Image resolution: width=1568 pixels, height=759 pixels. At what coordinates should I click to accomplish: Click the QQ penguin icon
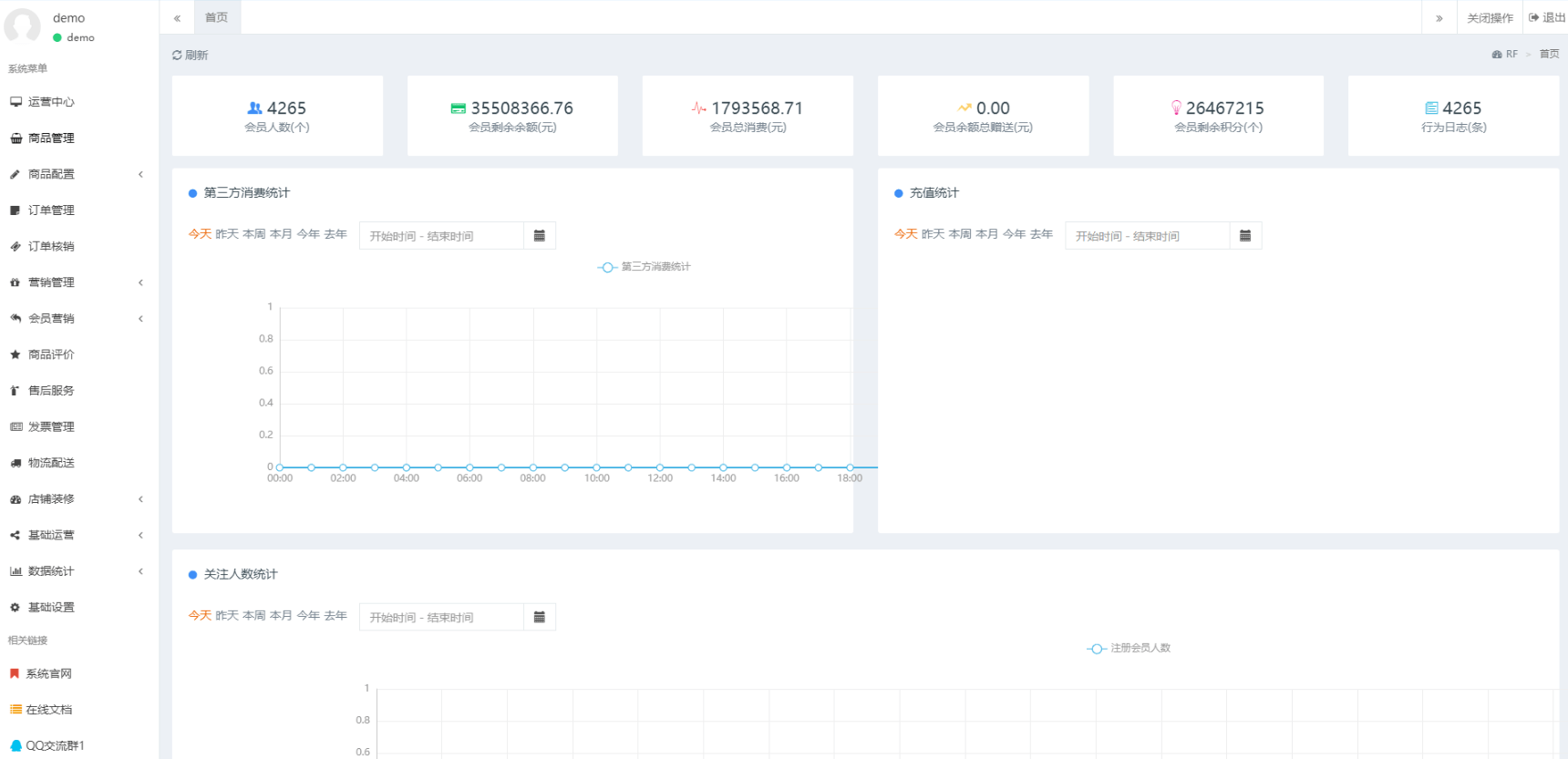(x=15, y=745)
